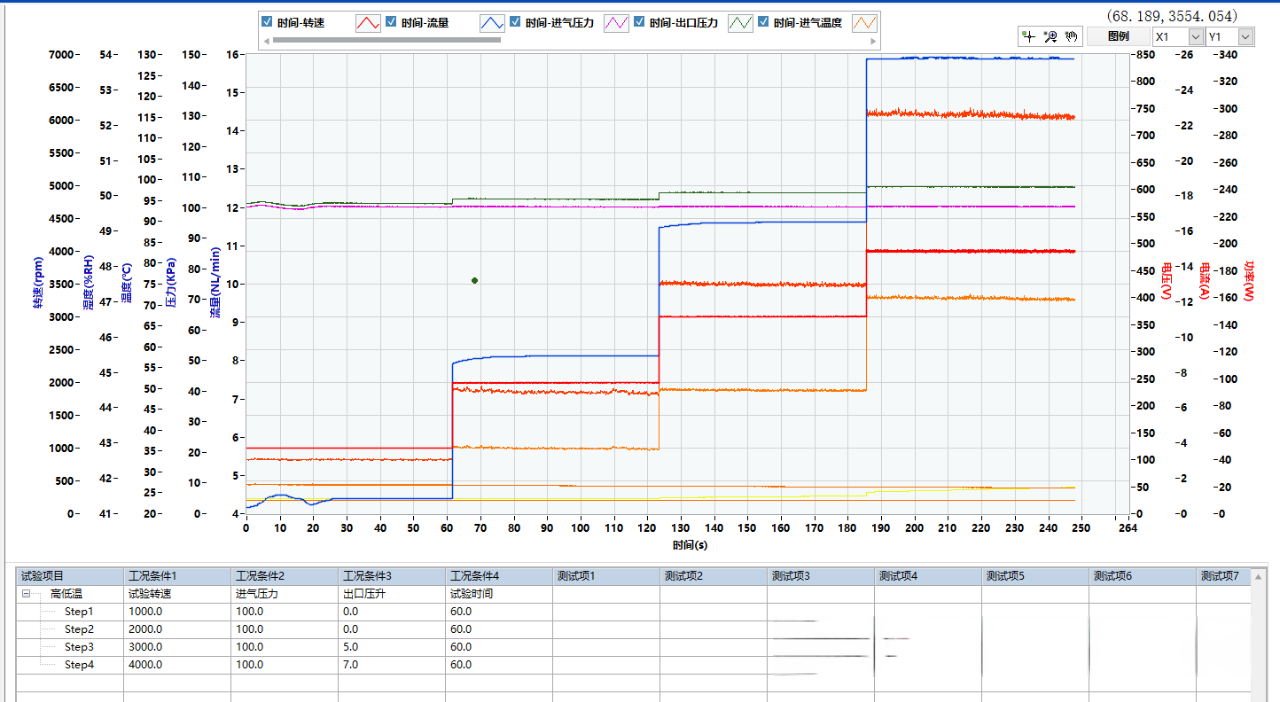This screenshot has height=702, width=1280.
Task: Open line style editor for 时间-转速
Action: 367,22
